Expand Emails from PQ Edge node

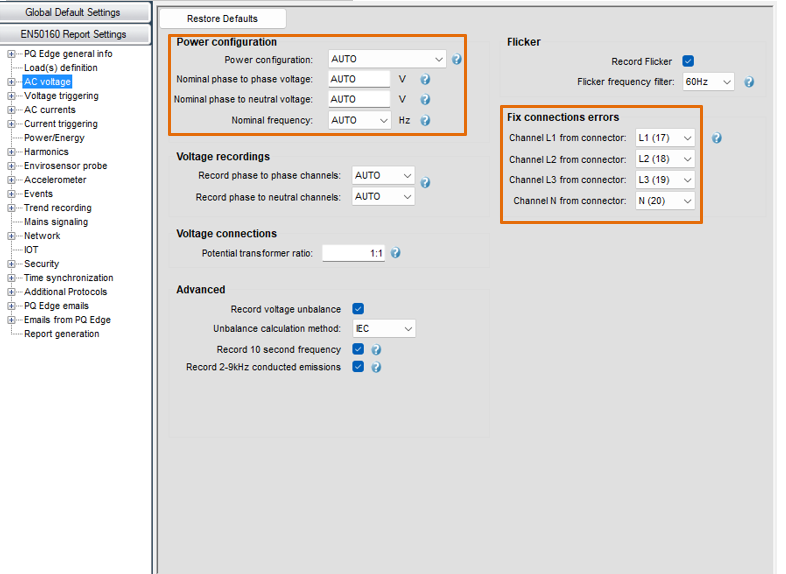coord(11,320)
